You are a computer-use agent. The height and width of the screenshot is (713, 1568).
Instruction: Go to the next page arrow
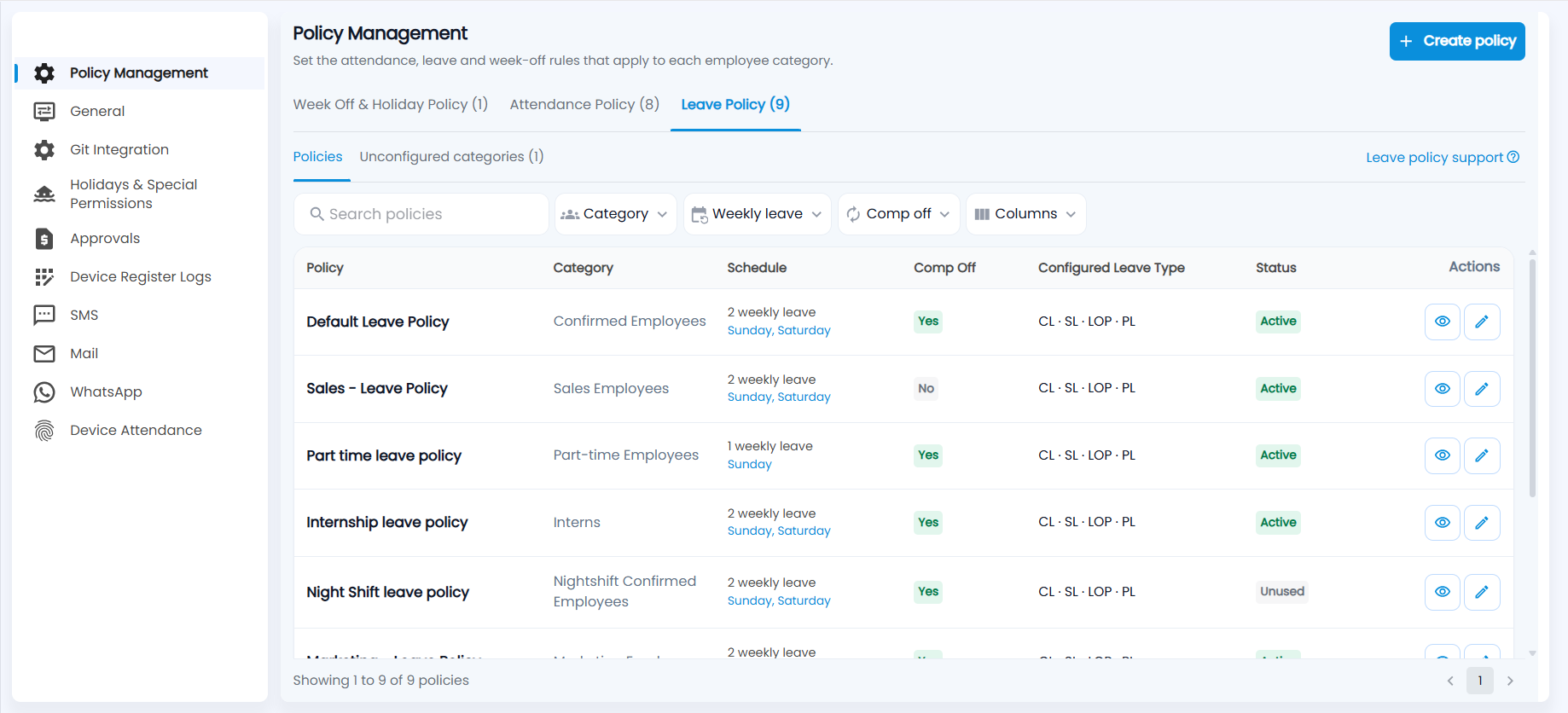tap(1510, 681)
